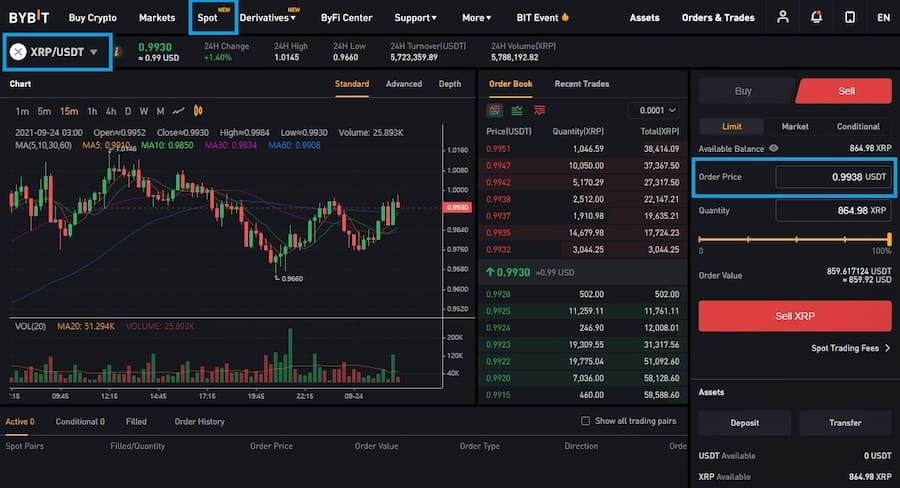
Task: Show combined buy and sell order book
Action: click(x=494, y=110)
